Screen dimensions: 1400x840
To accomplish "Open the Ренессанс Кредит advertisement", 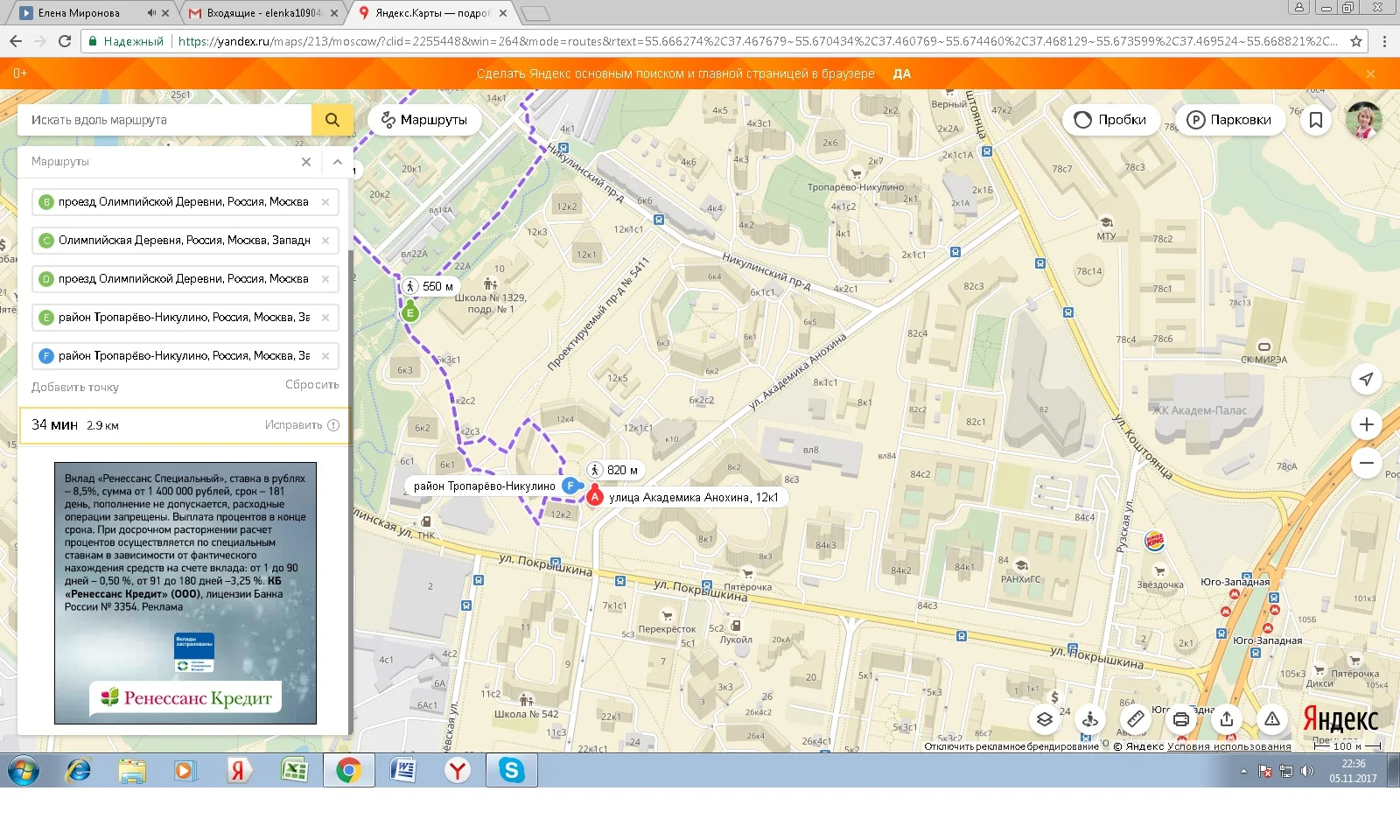I will point(185,593).
